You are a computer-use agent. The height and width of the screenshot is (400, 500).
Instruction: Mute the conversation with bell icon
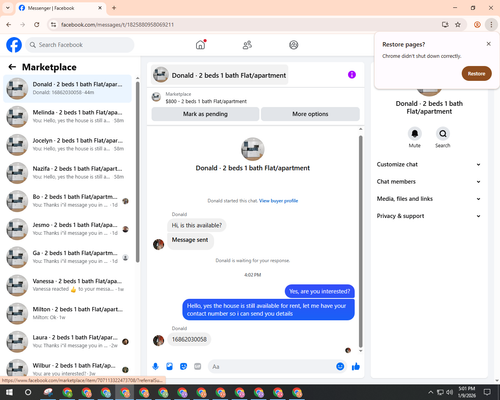tap(415, 134)
